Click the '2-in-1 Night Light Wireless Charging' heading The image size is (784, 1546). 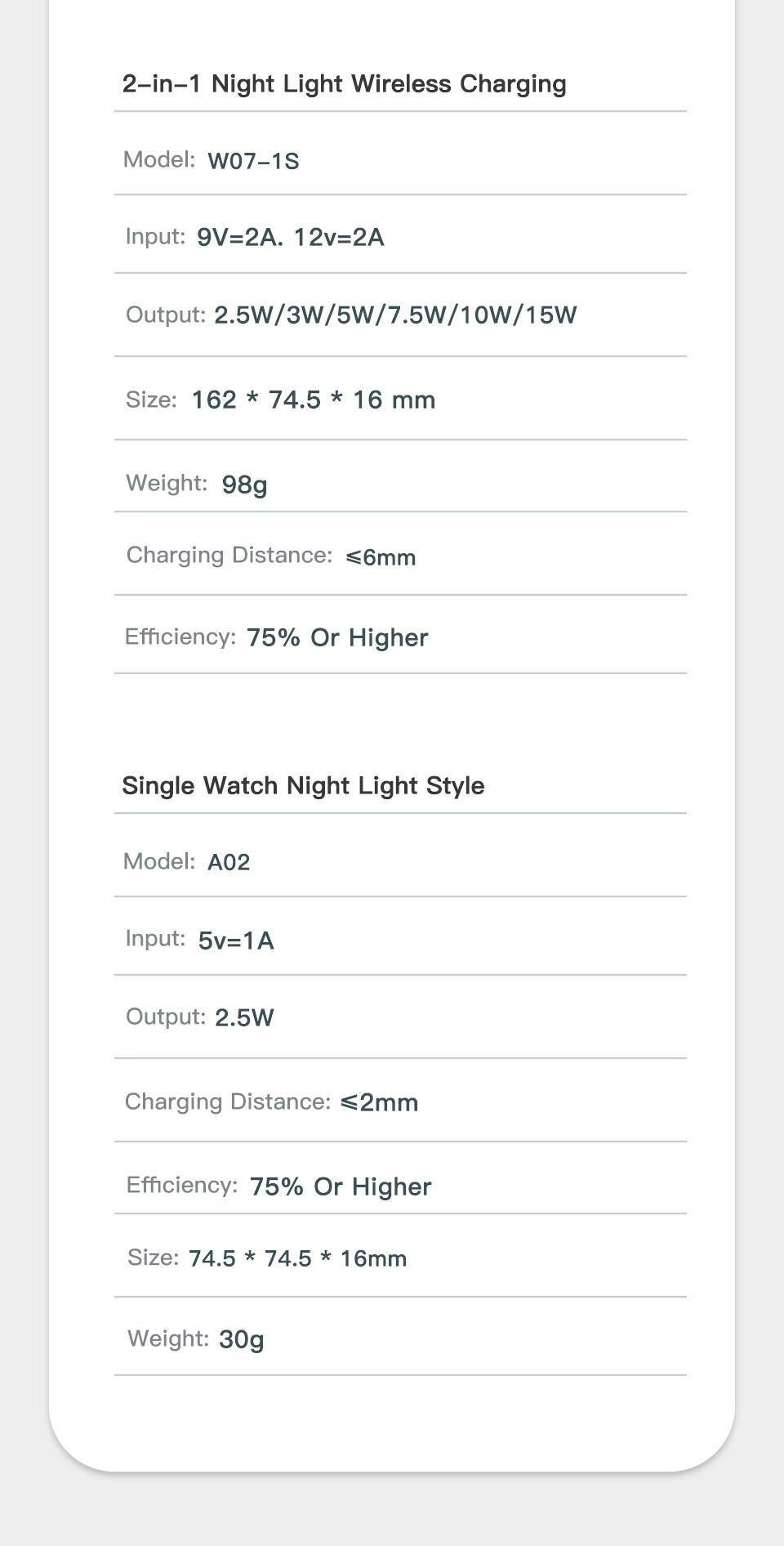point(344,84)
